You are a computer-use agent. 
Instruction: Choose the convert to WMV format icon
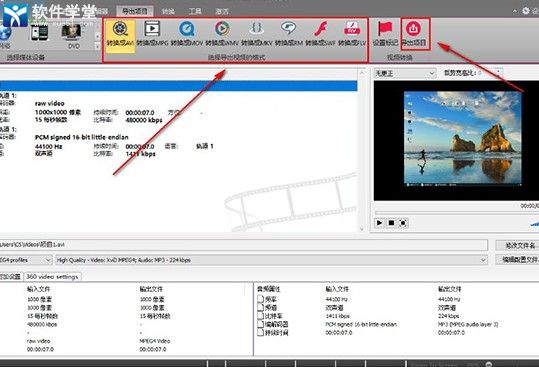coord(222,29)
